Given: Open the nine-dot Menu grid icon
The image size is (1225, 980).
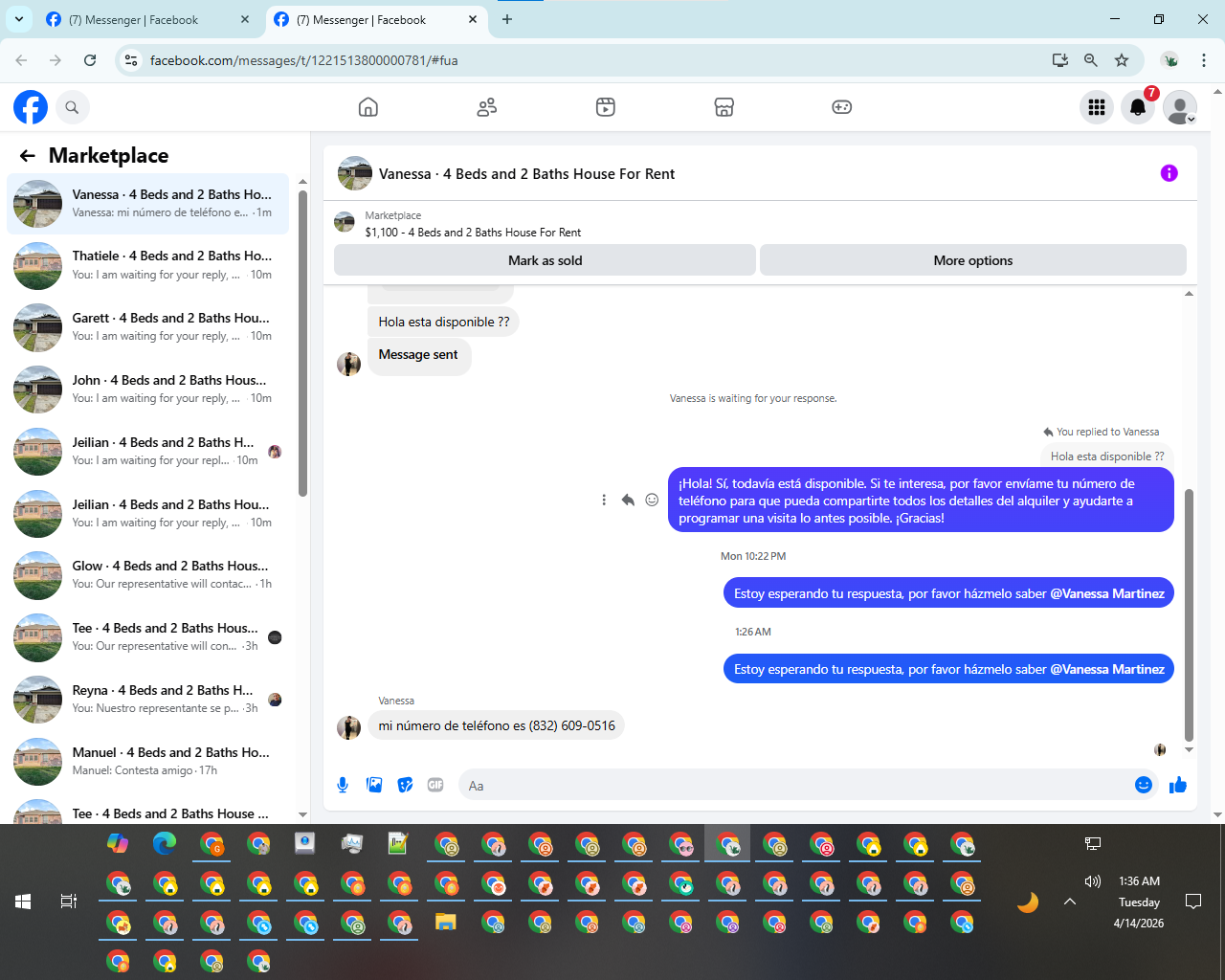Looking at the screenshot, I should point(1097,107).
